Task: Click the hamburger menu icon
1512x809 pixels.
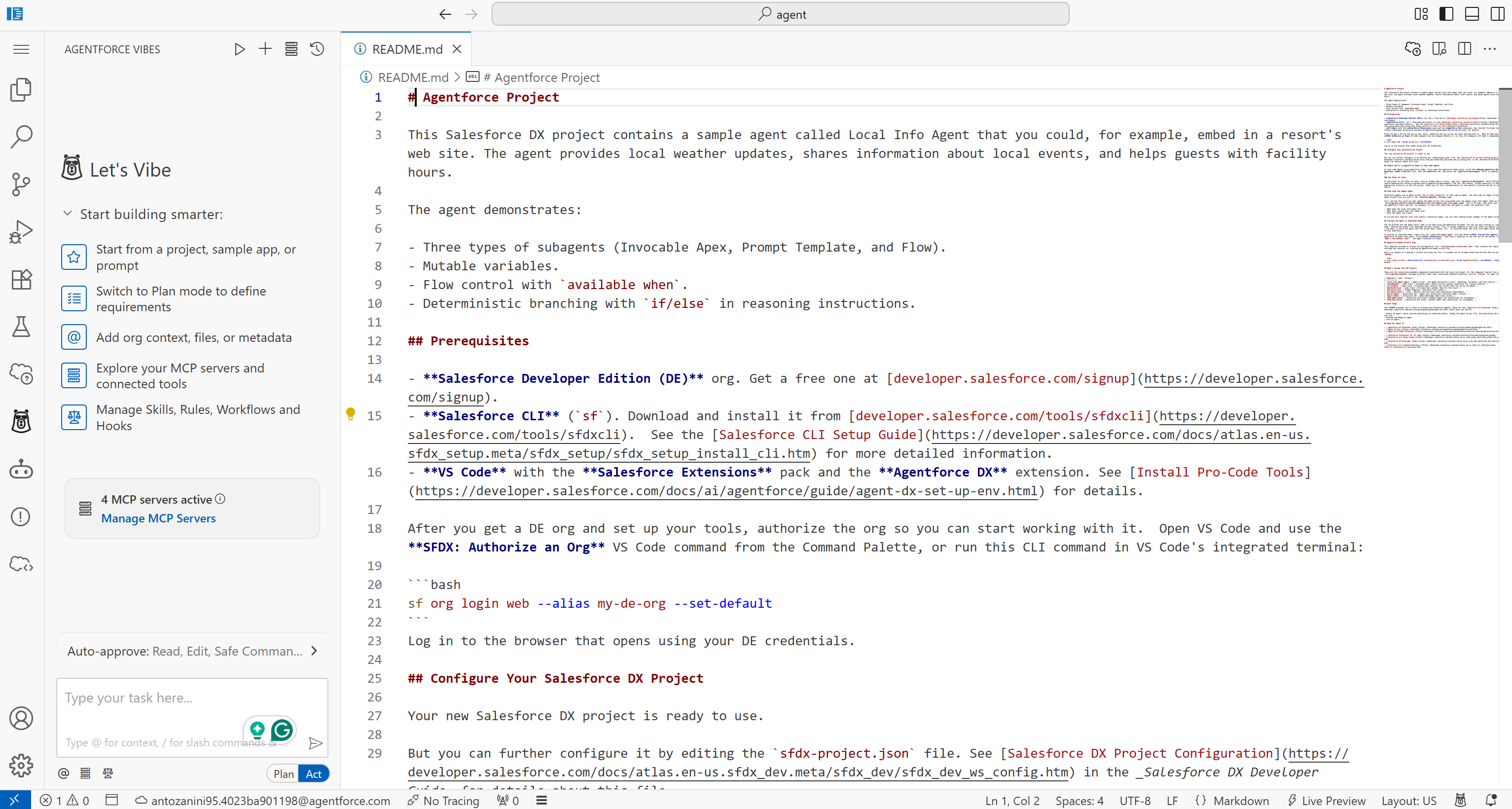Action: coord(21,49)
